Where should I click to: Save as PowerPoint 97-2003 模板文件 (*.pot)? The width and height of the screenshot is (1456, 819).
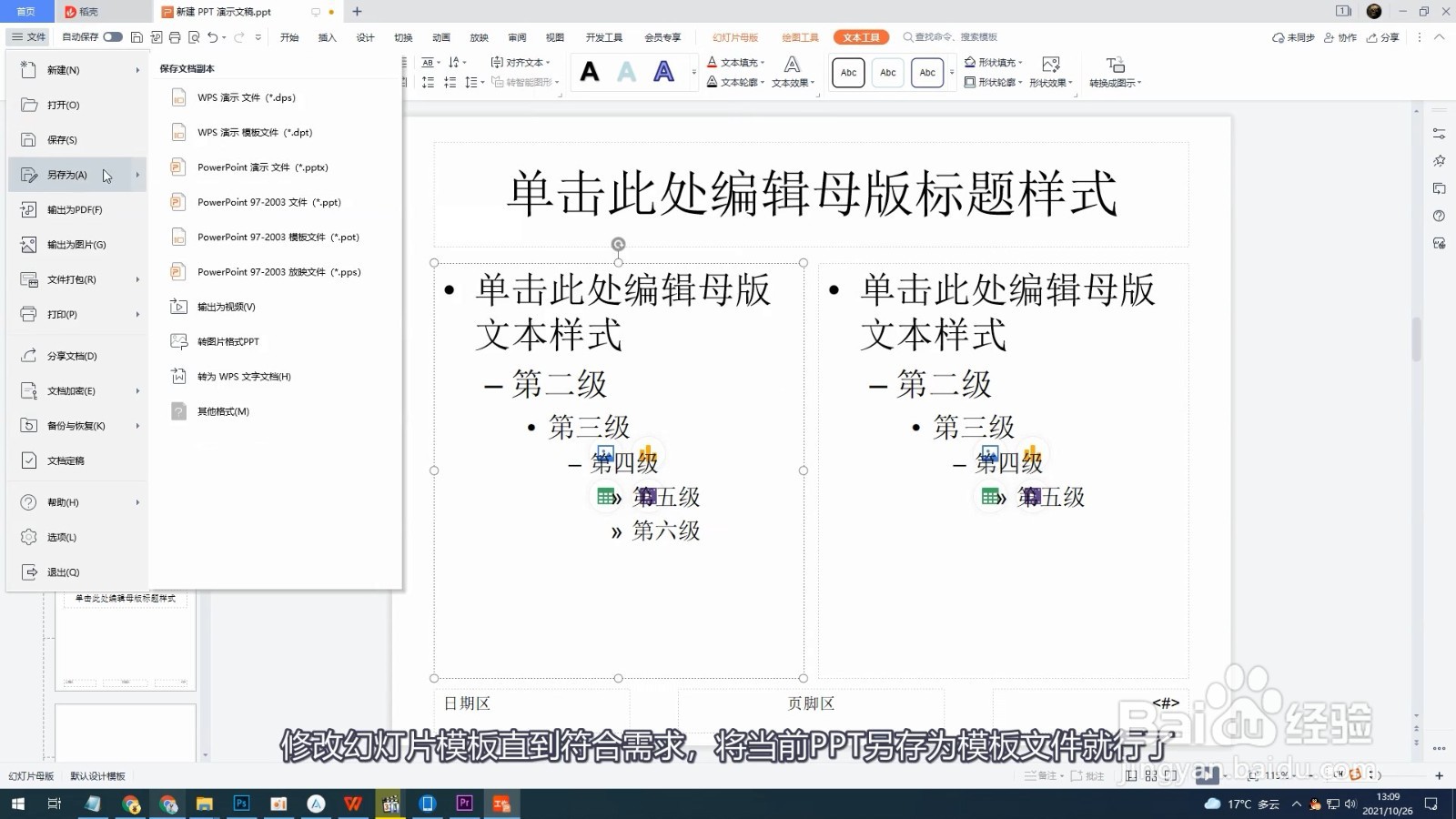click(x=276, y=238)
